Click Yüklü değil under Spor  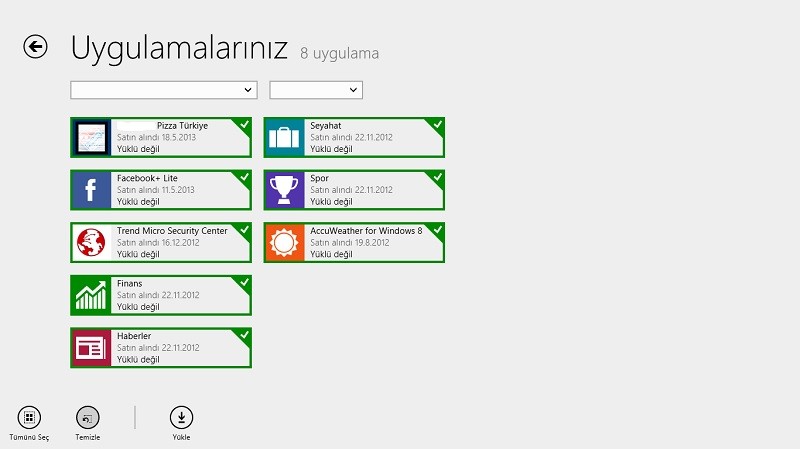[x=331, y=202]
